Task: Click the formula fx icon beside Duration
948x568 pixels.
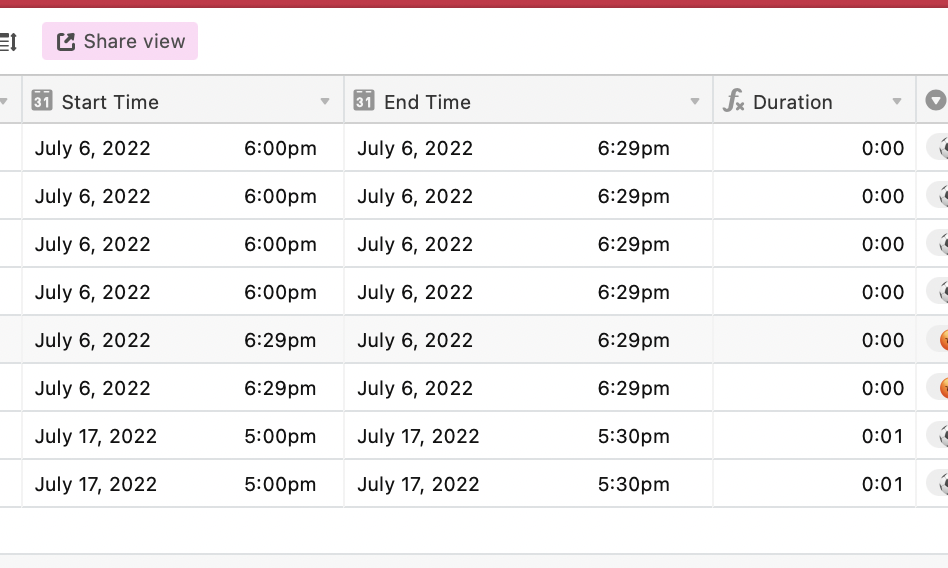Action: pyautogui.click(x=733, y=100)
